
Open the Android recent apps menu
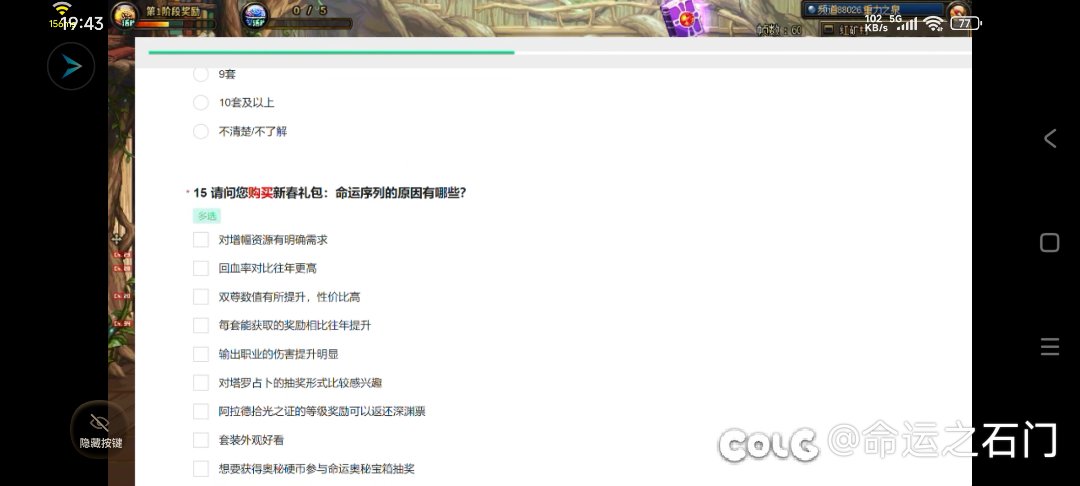[1050, 347]
